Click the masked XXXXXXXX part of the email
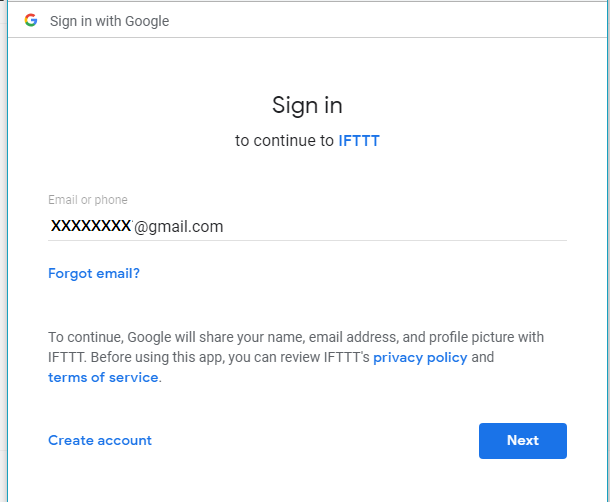Screen dimensions: 610x503 (91, 226)
